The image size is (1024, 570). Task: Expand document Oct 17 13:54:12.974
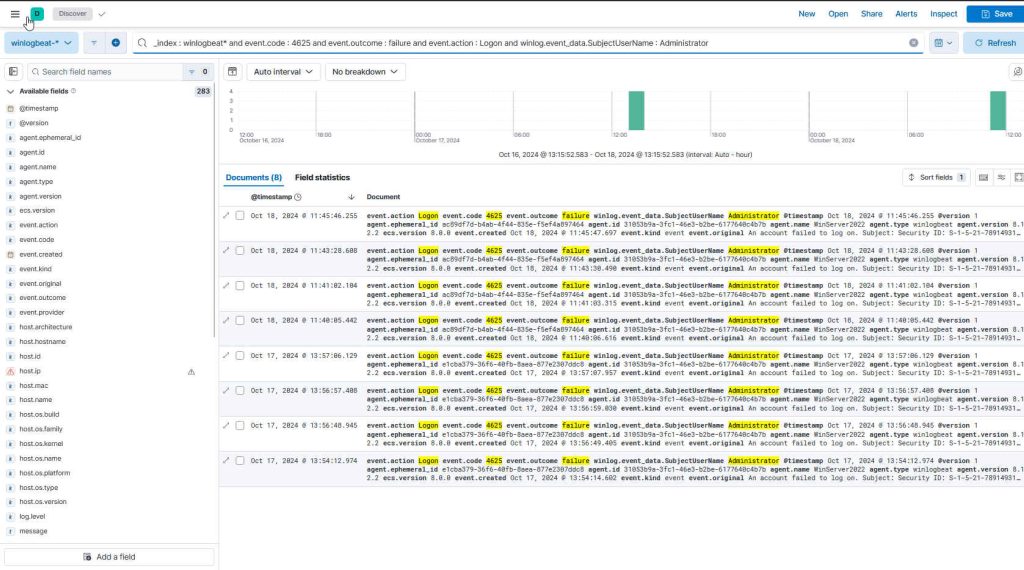[226, 460]
